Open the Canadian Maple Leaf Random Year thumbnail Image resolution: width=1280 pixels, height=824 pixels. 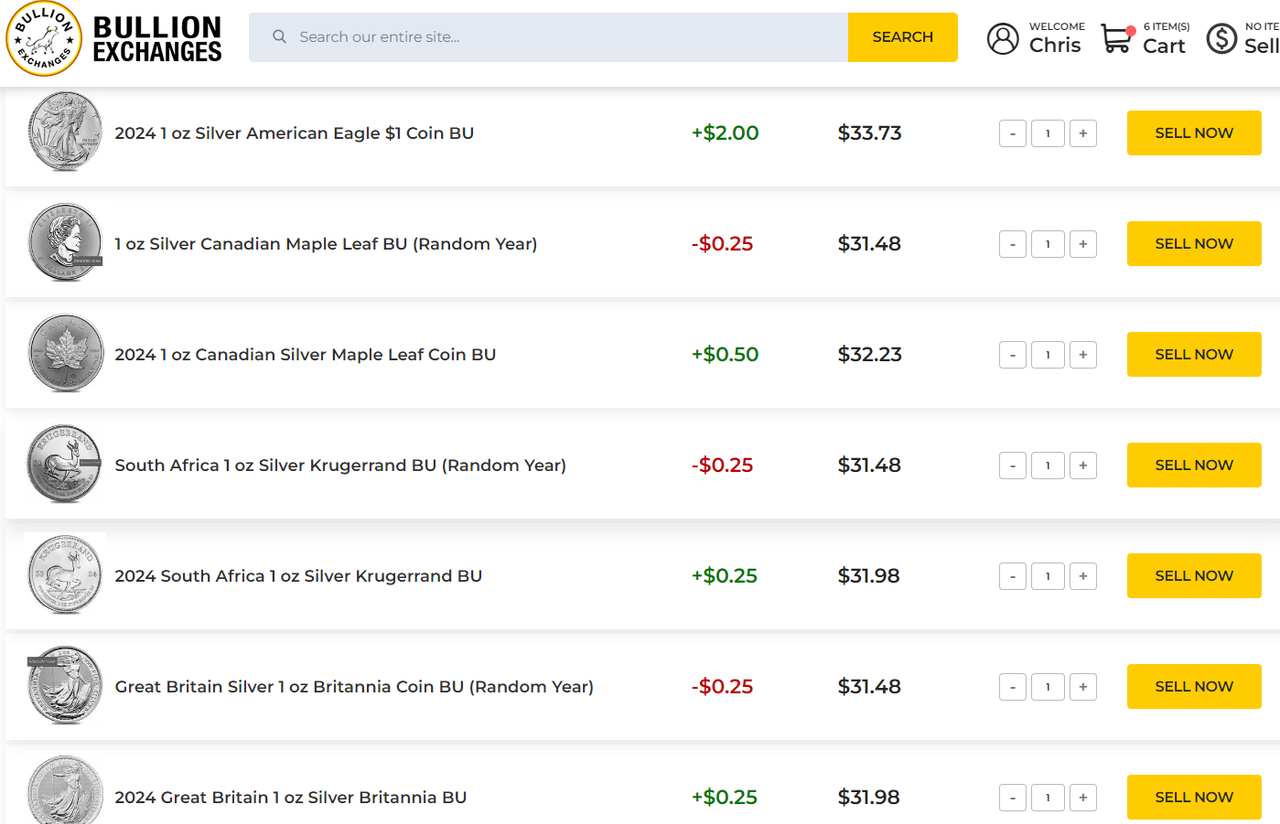click(65, 242)
